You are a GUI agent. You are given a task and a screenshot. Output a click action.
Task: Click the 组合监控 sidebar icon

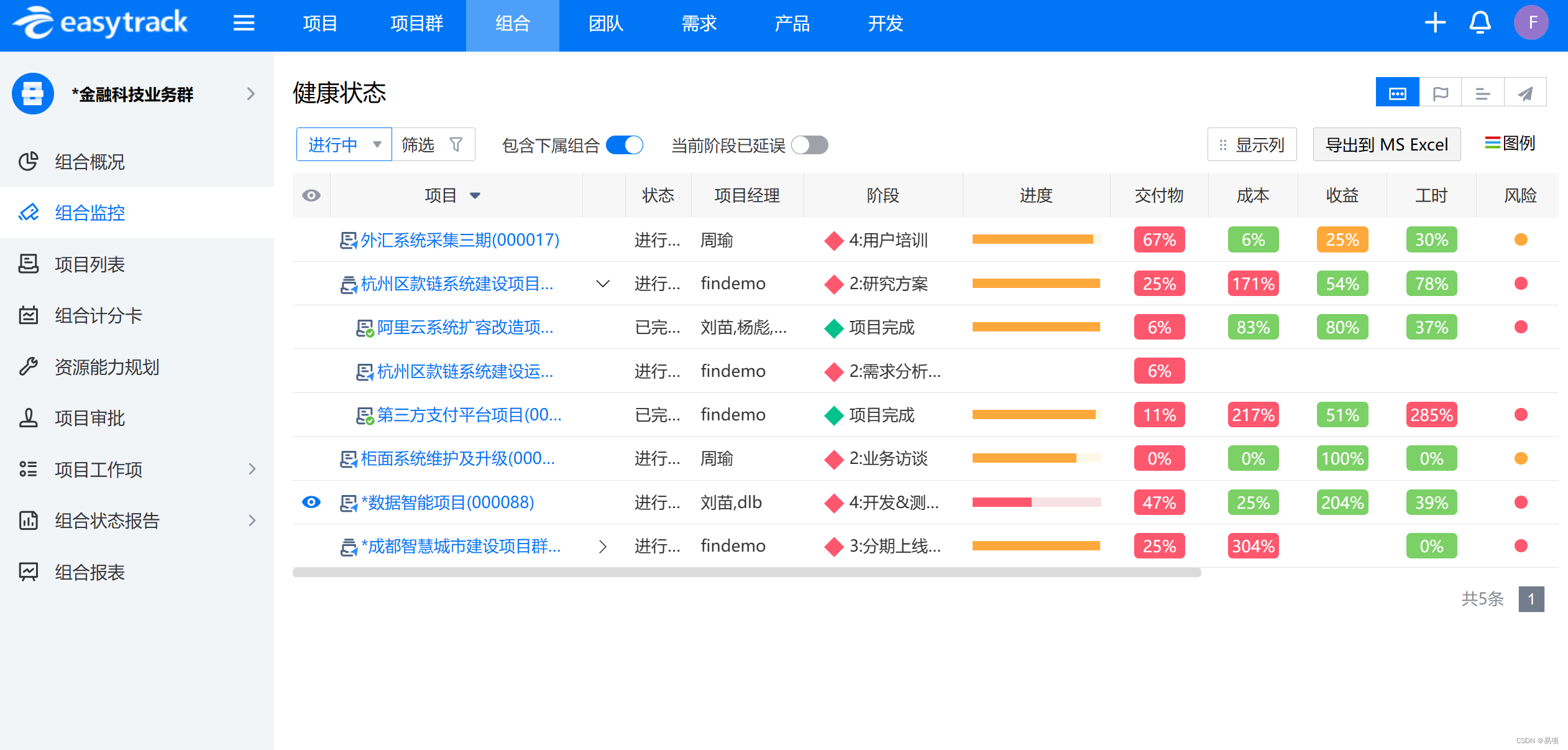[29, 213]
